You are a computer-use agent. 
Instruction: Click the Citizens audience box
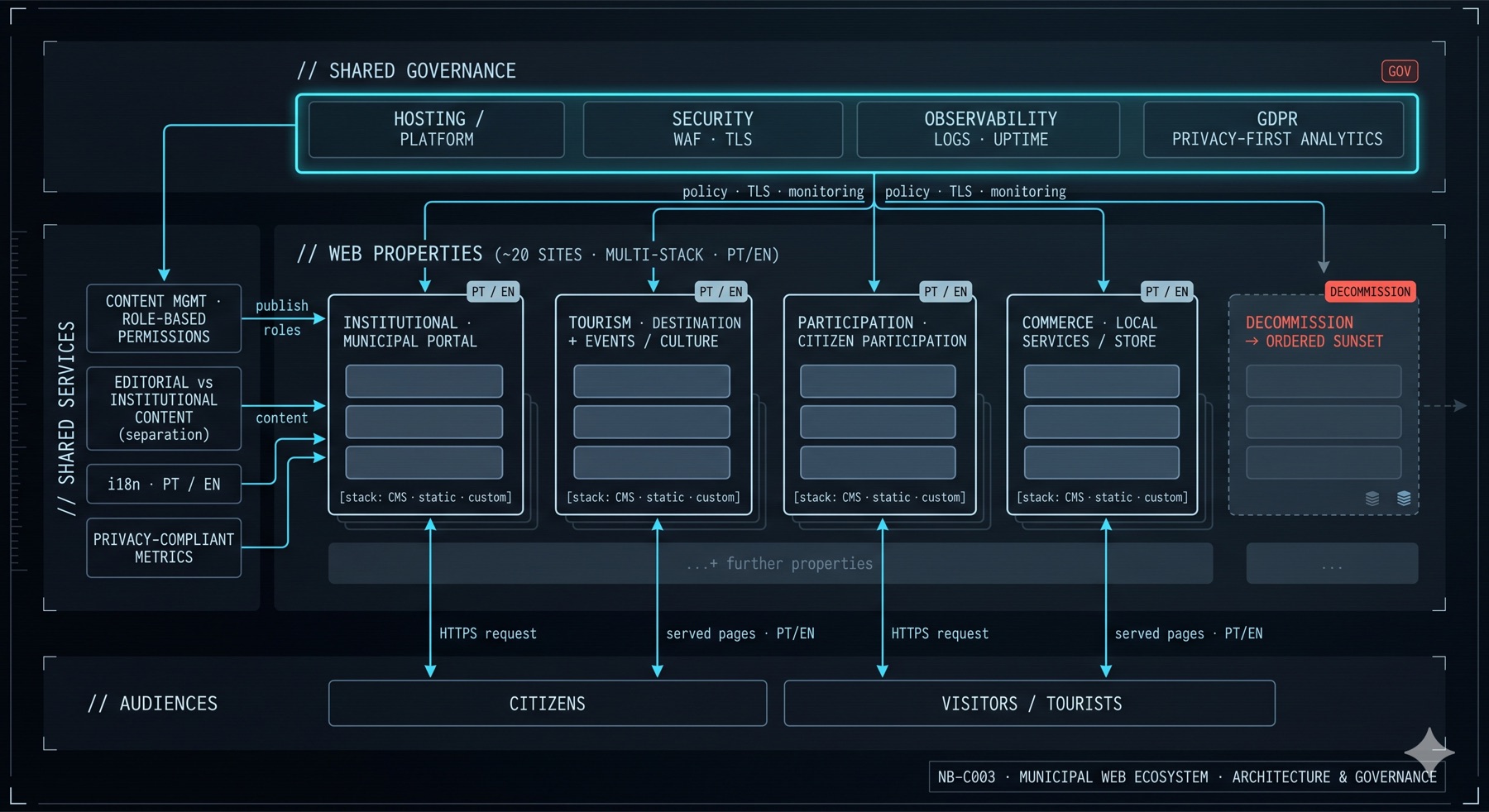click(548, 703)
